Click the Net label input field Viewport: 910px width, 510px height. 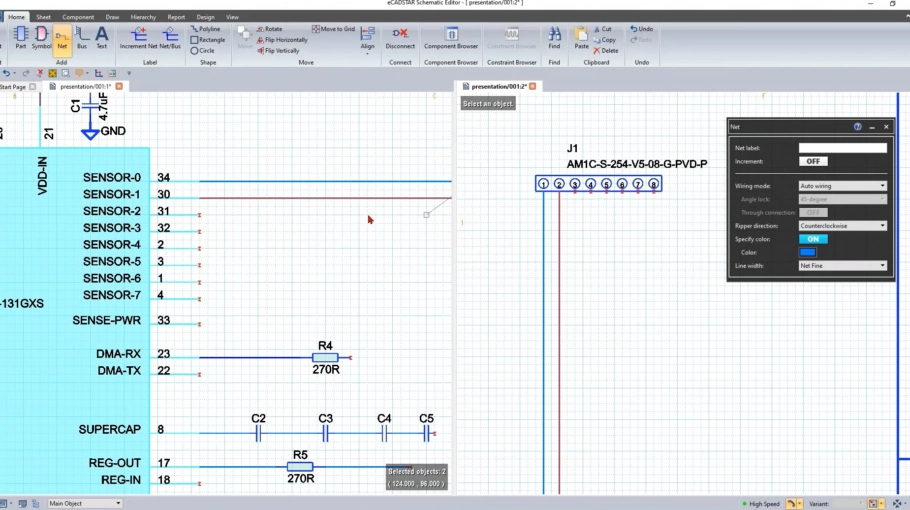[x=842, y=148]
